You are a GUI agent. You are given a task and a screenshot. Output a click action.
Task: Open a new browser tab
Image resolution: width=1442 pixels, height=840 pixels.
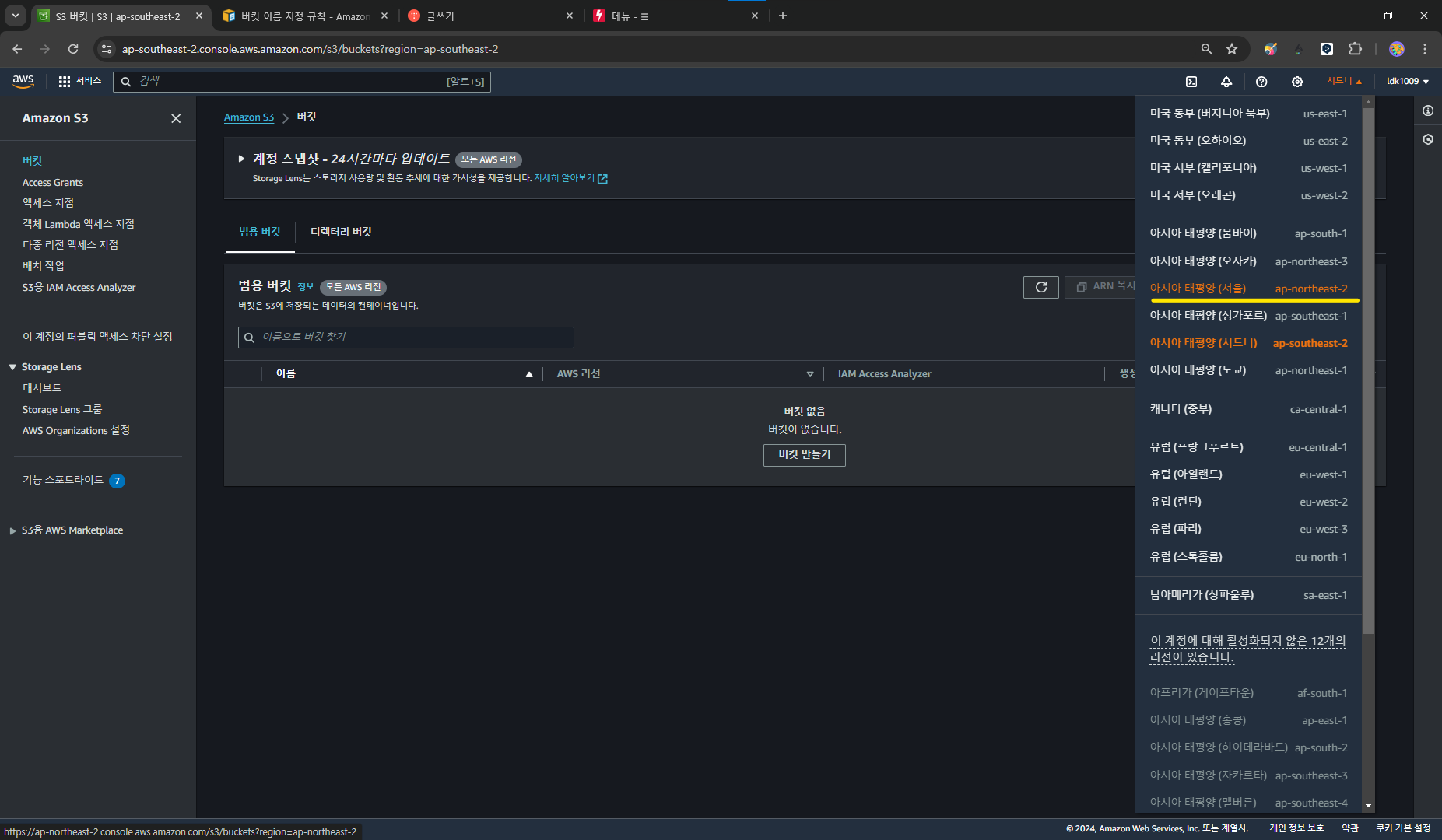coord(783,16)
